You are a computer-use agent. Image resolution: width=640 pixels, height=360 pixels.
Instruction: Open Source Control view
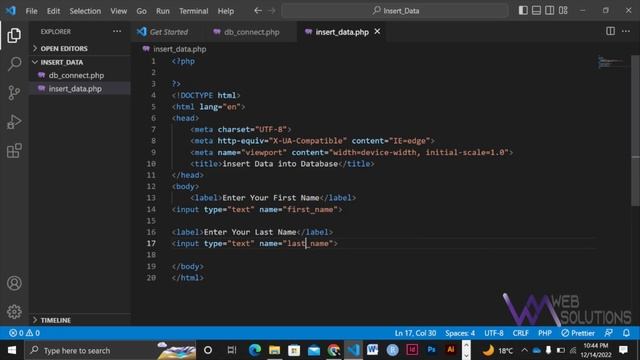14,93
